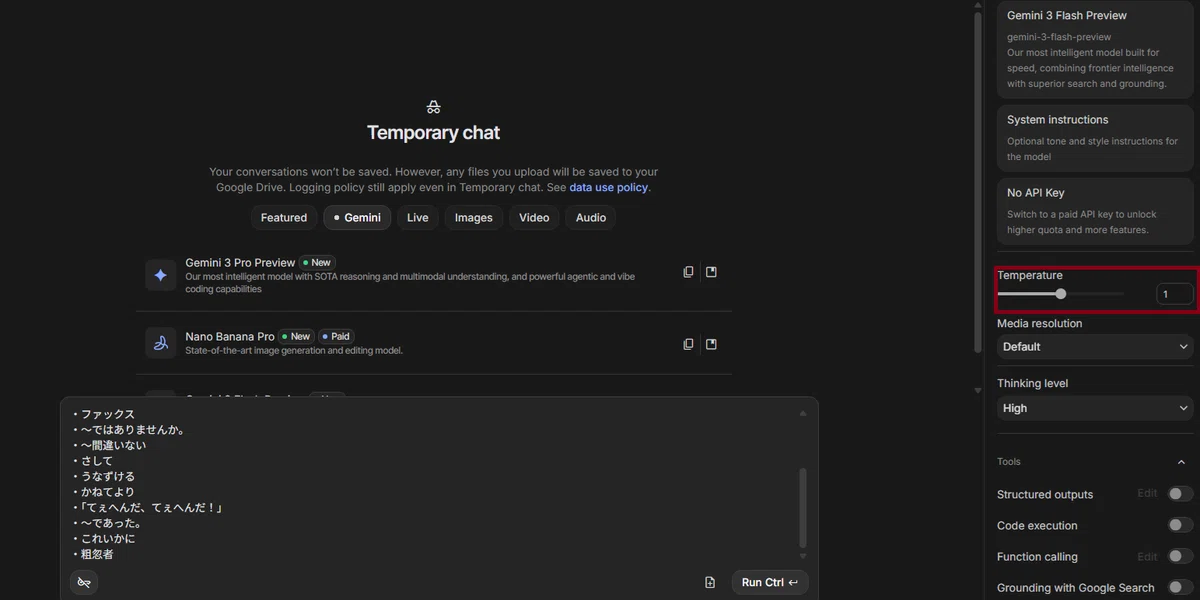Click the Nano Banana Pro model icon

coord(160,343)
